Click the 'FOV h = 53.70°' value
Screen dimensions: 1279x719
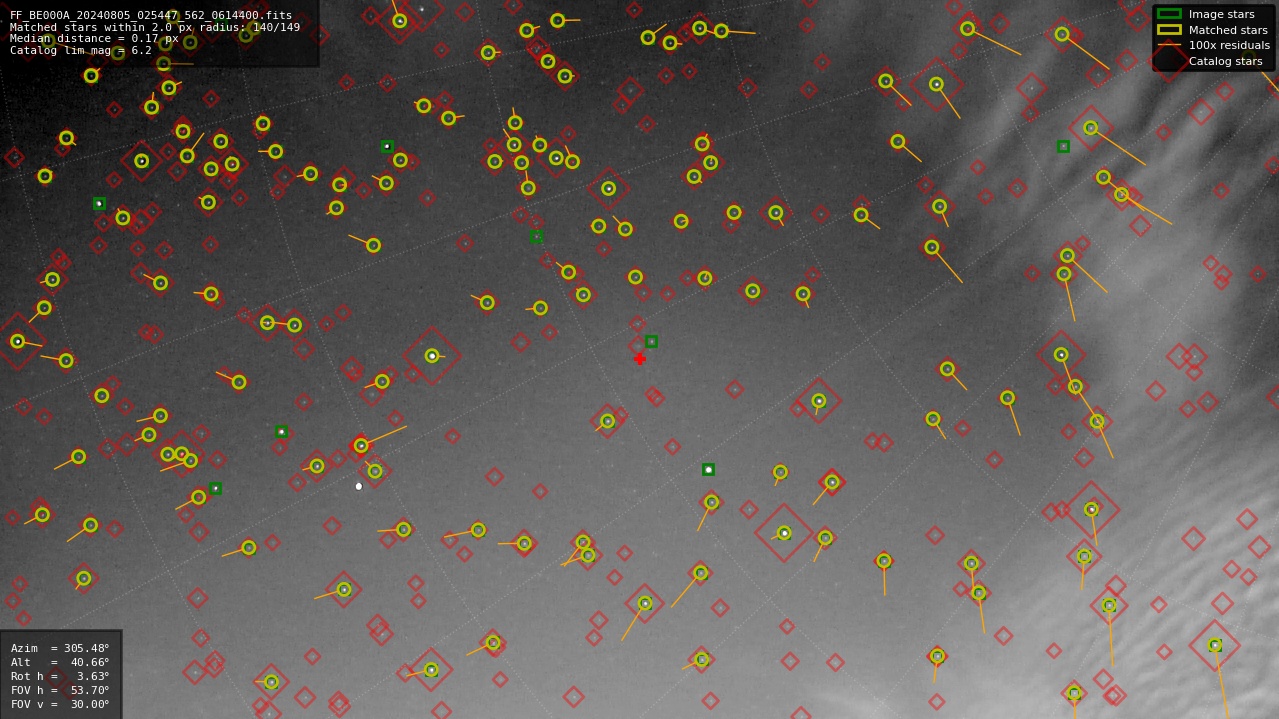[60, 690]
